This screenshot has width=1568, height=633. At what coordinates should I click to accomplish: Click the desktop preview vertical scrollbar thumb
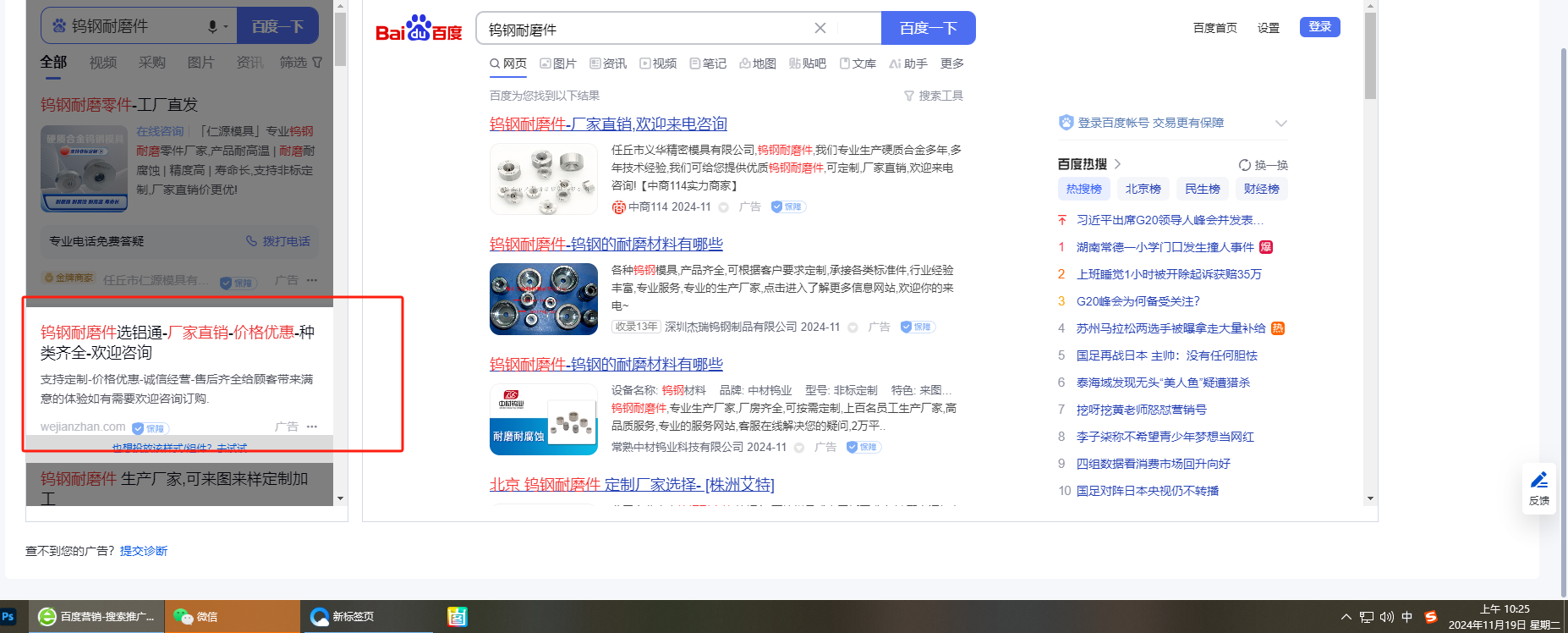click(x=1370, y=56)
